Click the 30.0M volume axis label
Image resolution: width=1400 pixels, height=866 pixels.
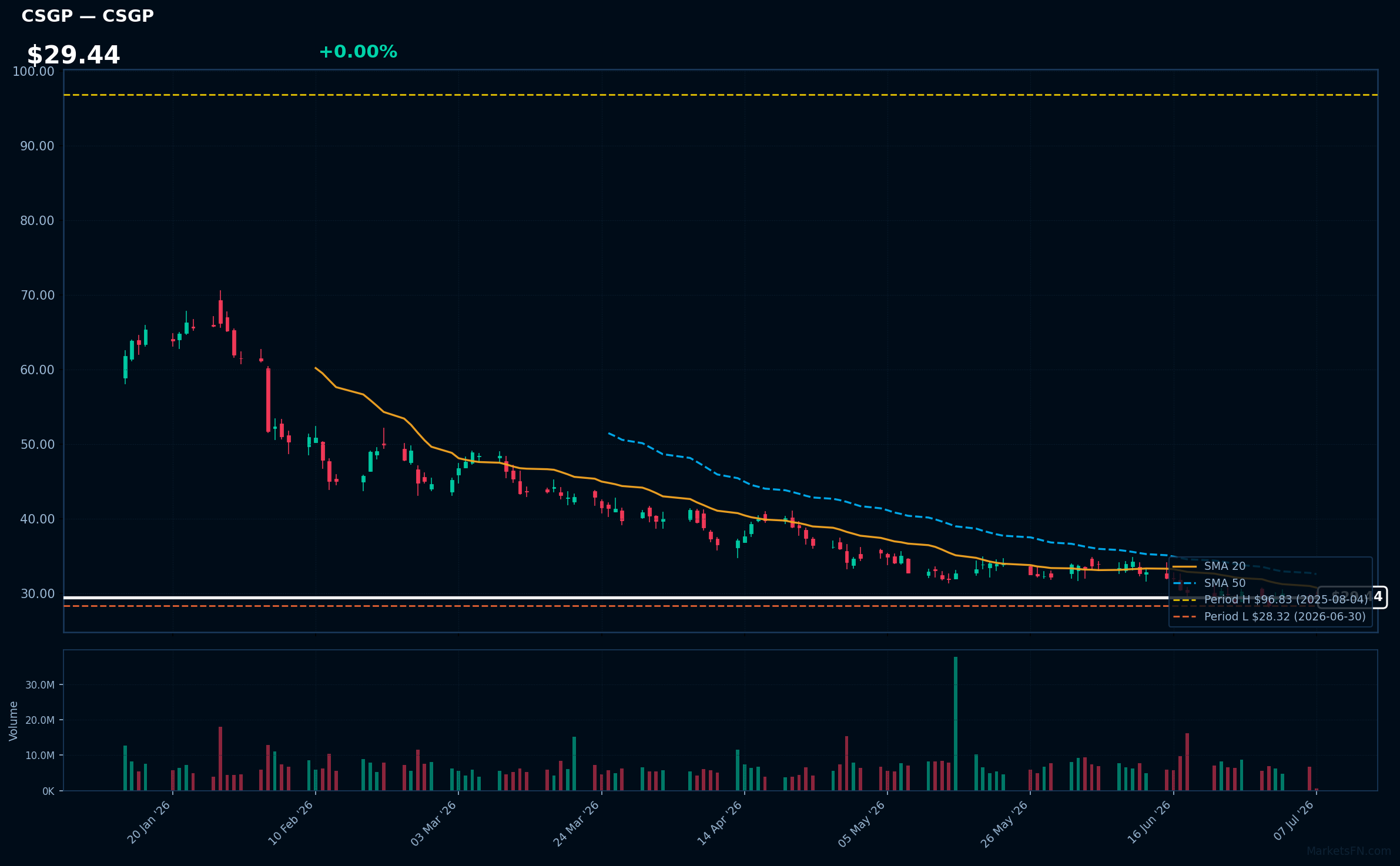tap(40, 685)
